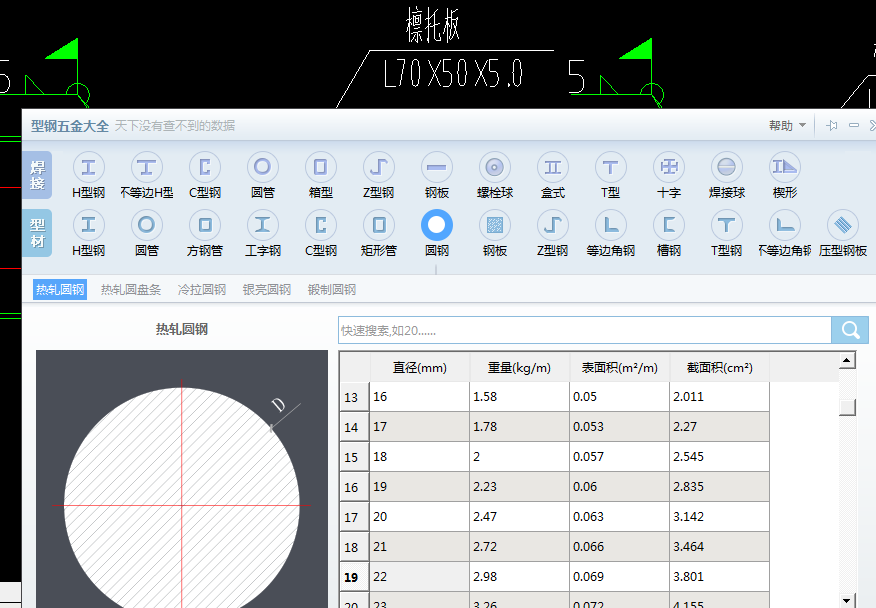The height and width of the screenshot is (608, 876).
Task: Select the 圆钢 round bar icon
Action: tap(437, 225)
